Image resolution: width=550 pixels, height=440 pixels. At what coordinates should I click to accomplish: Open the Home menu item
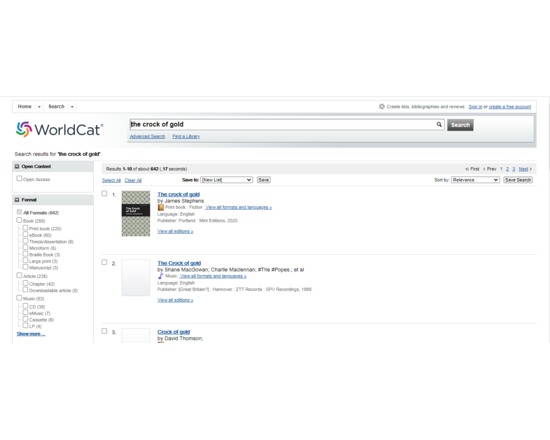pyautogui.click(x=25, y=106)
